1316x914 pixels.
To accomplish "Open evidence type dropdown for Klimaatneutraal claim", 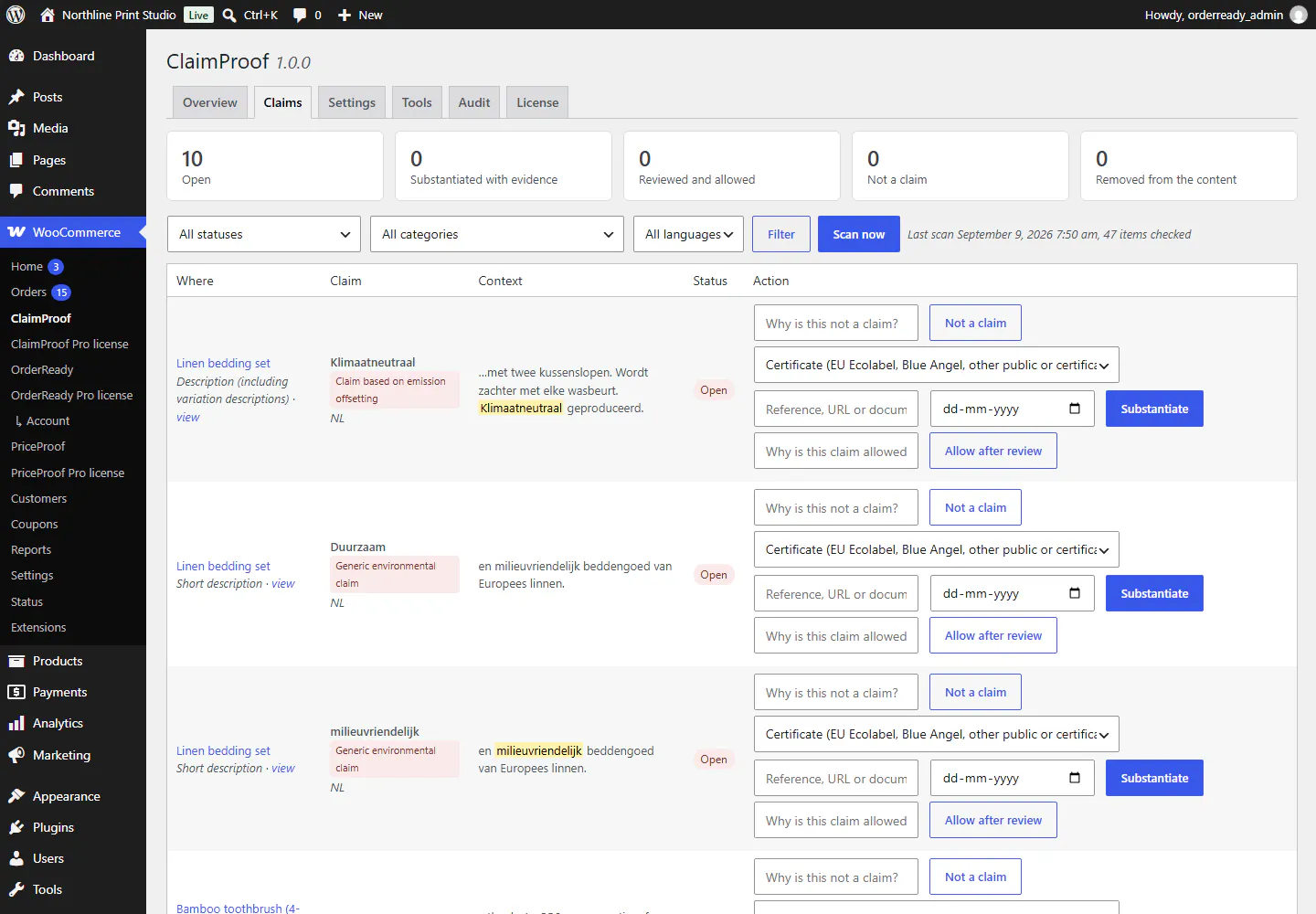I will click(937, 365).
